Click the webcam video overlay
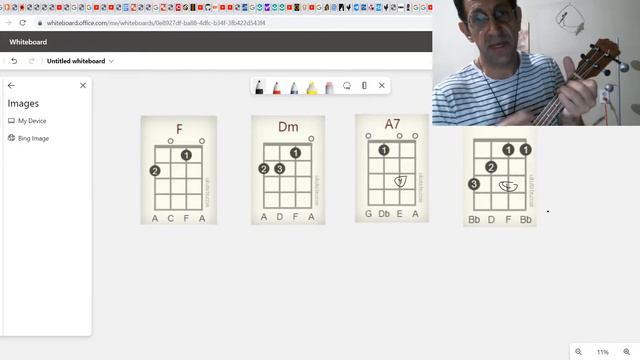640x360 pixels. point(536,62)
